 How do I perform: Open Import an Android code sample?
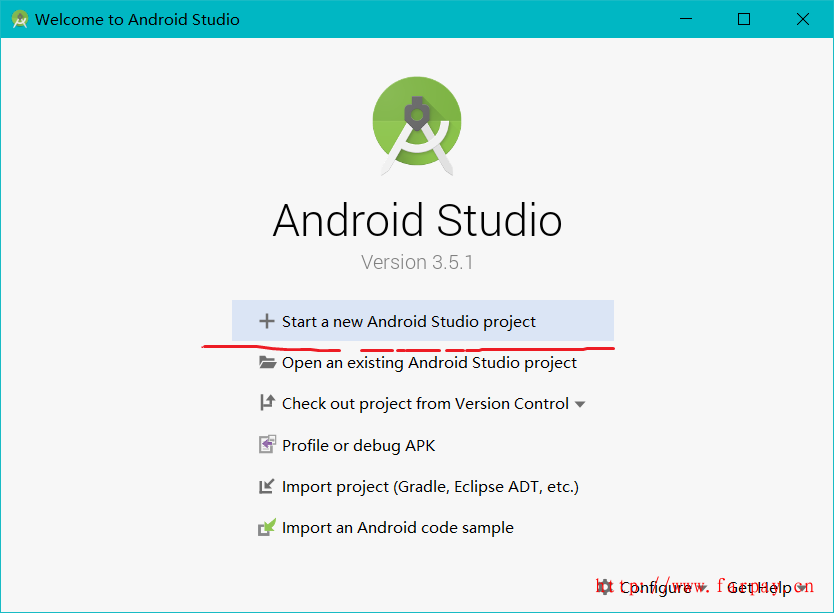397,528
